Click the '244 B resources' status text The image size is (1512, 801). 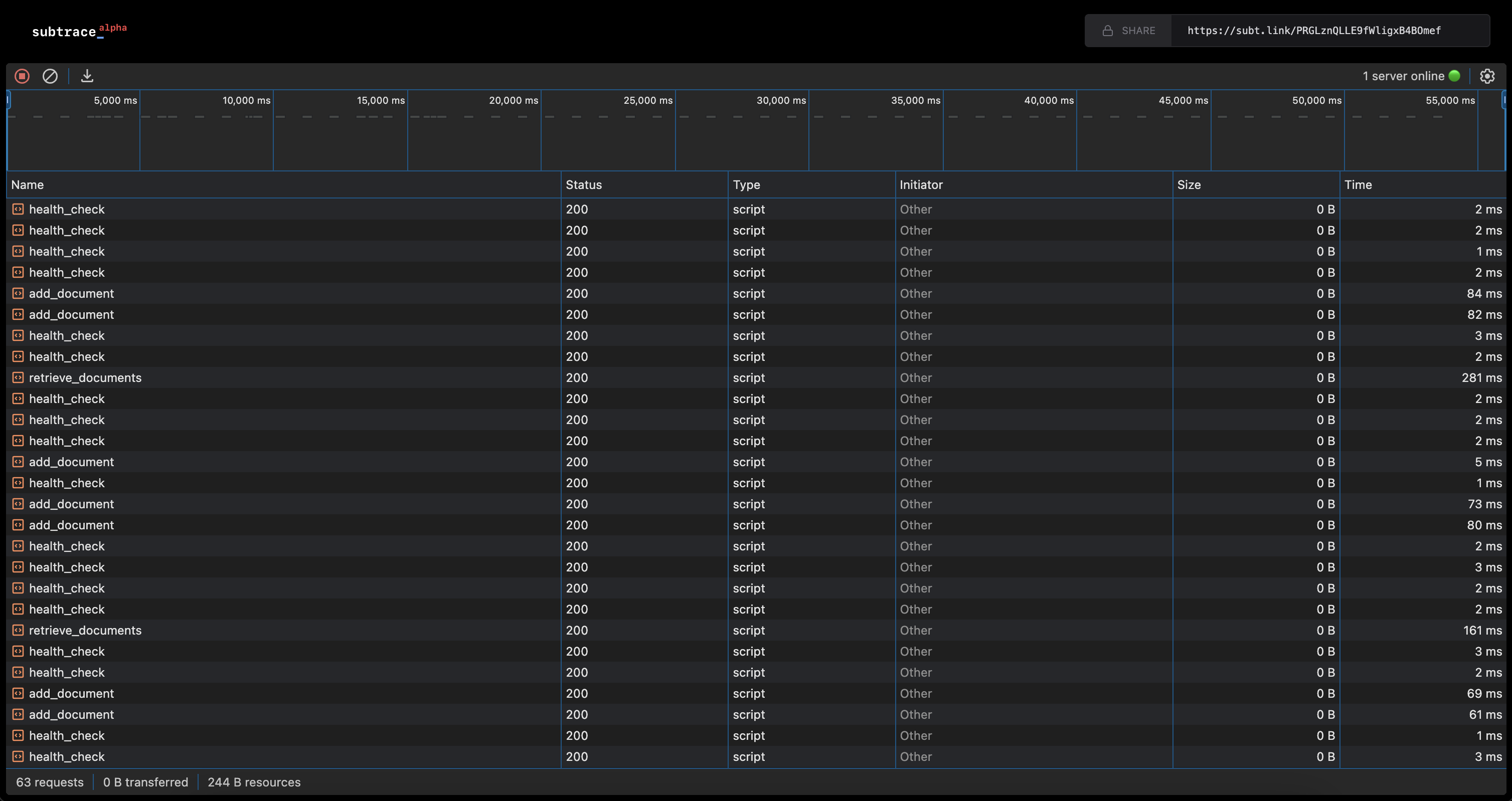(254, 782)
